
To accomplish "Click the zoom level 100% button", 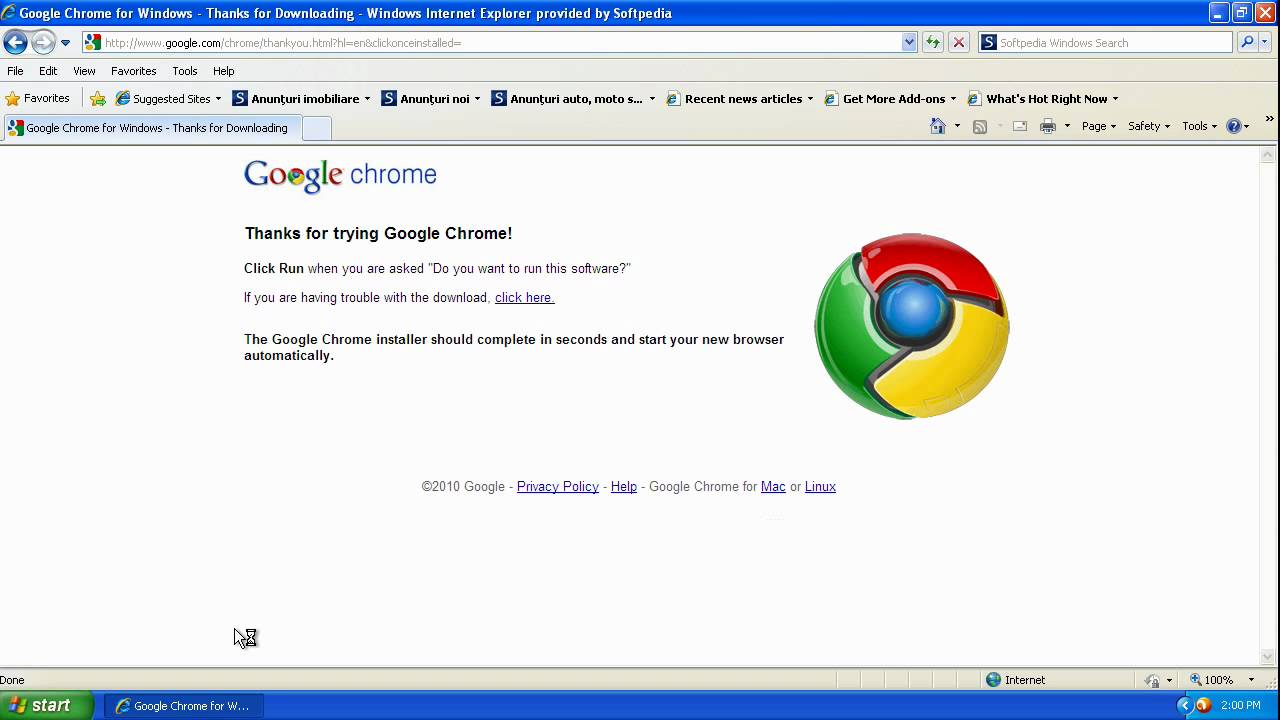I will (1212, 679).
